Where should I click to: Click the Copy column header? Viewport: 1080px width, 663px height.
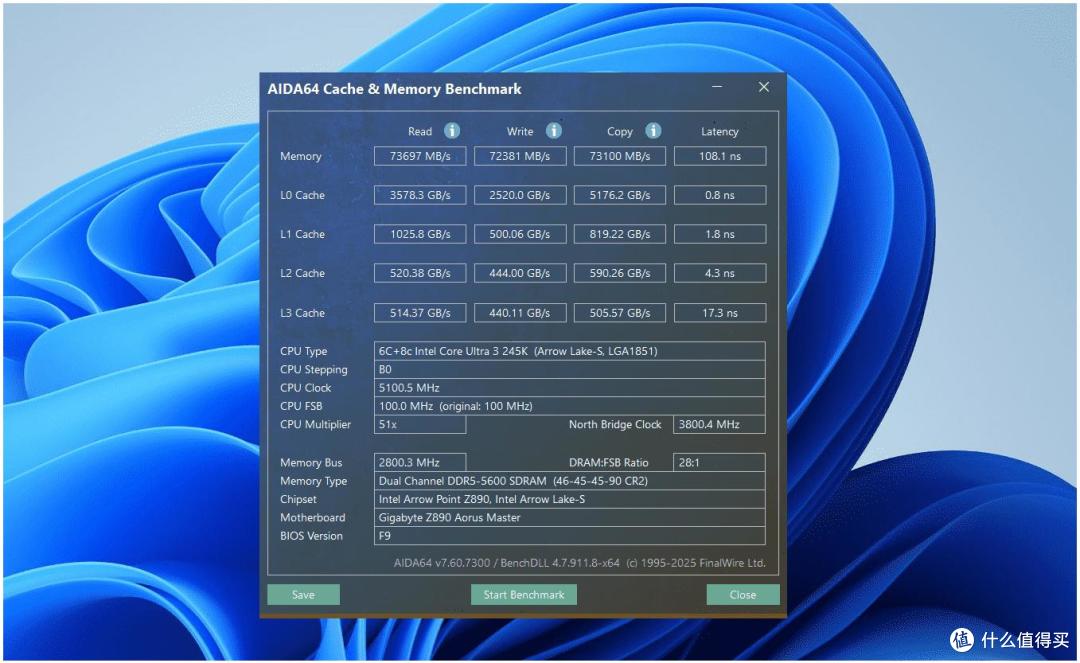pos(620,131)
